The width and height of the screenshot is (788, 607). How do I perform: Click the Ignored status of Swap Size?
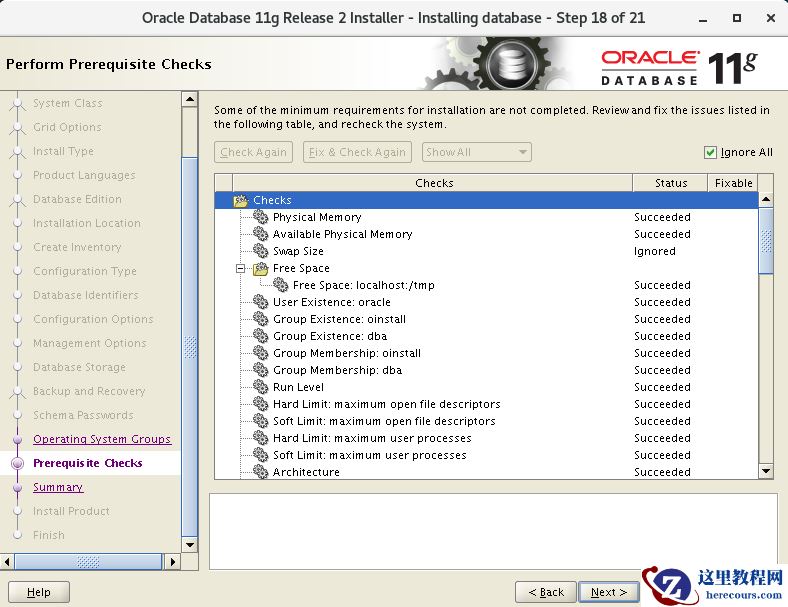[x=654, y=251]
